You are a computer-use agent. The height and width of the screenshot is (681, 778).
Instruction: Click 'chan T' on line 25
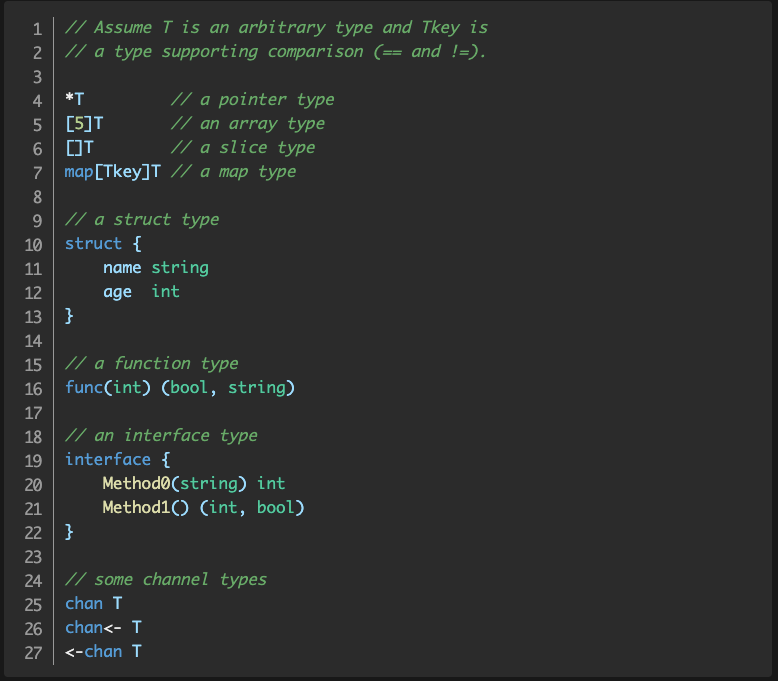point(94,604)
